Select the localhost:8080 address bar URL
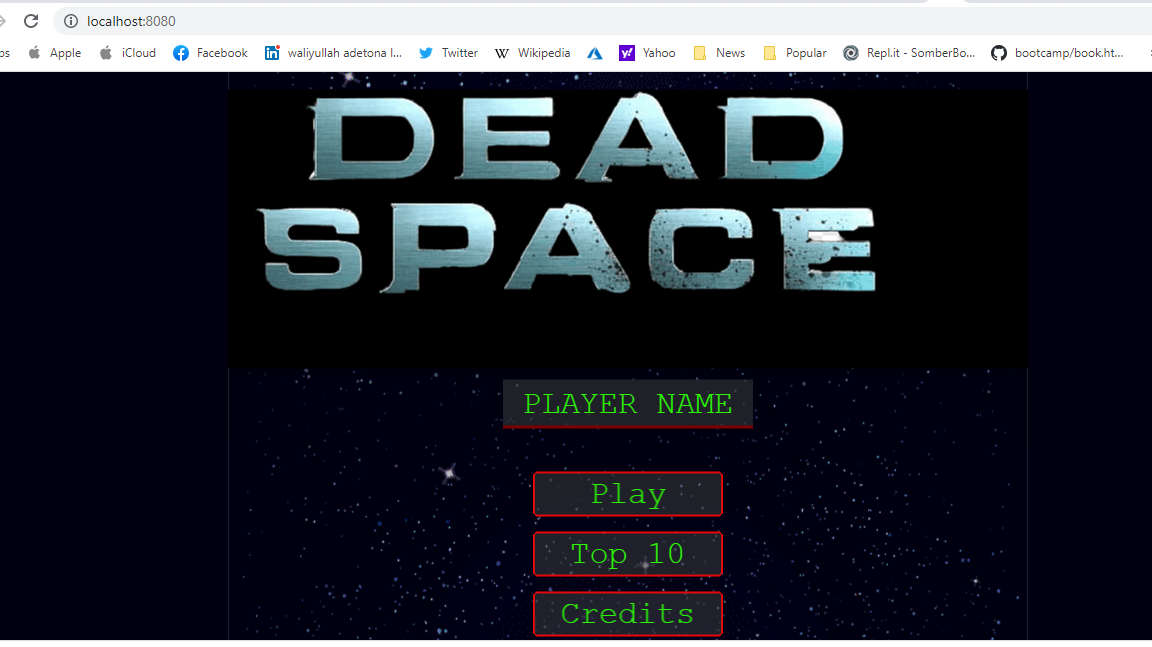1152x647 pixels. pyautogui.click(x=131, y=21)
